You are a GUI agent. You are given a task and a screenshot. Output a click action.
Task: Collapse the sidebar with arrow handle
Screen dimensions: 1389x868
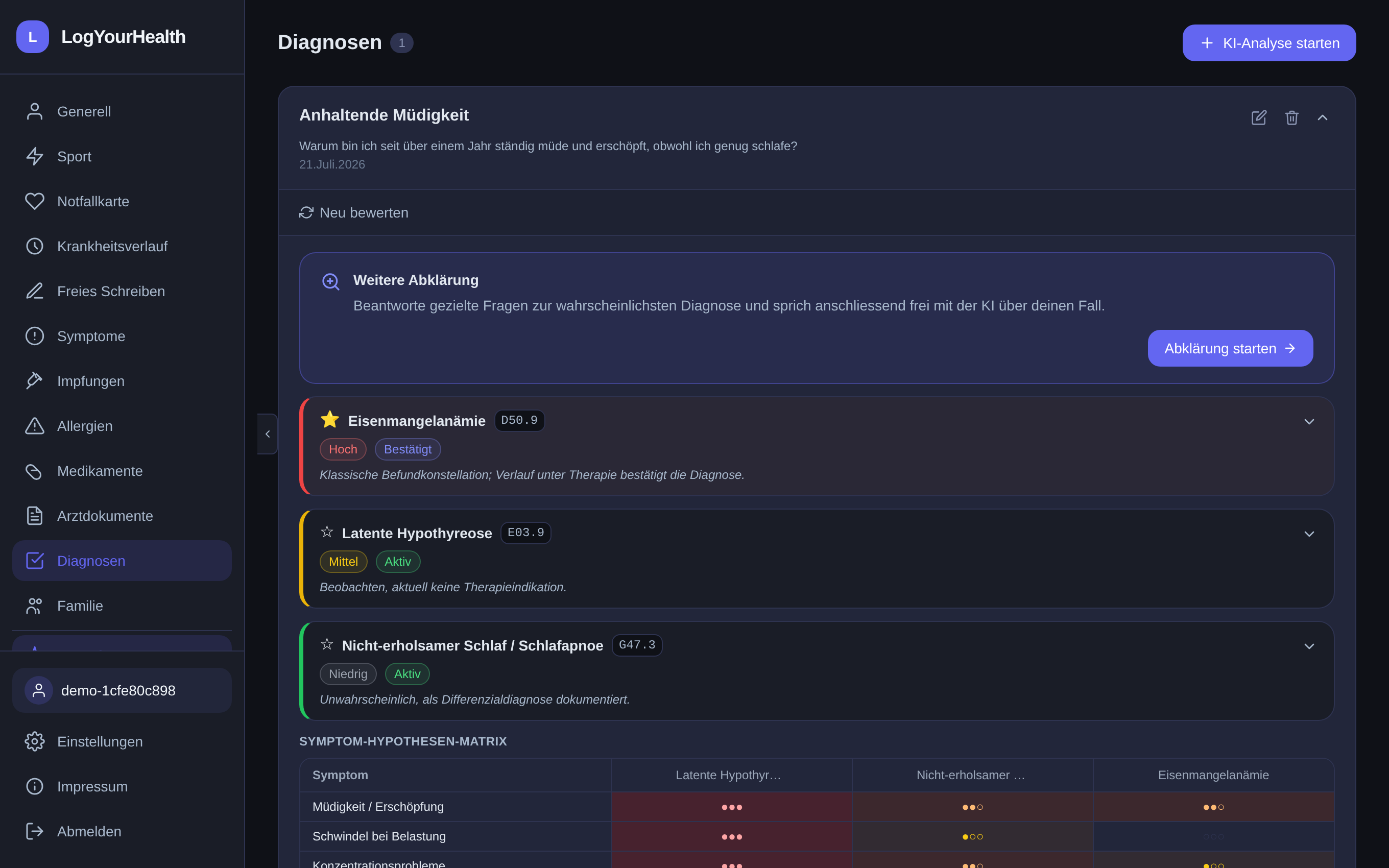coord(268,434)
